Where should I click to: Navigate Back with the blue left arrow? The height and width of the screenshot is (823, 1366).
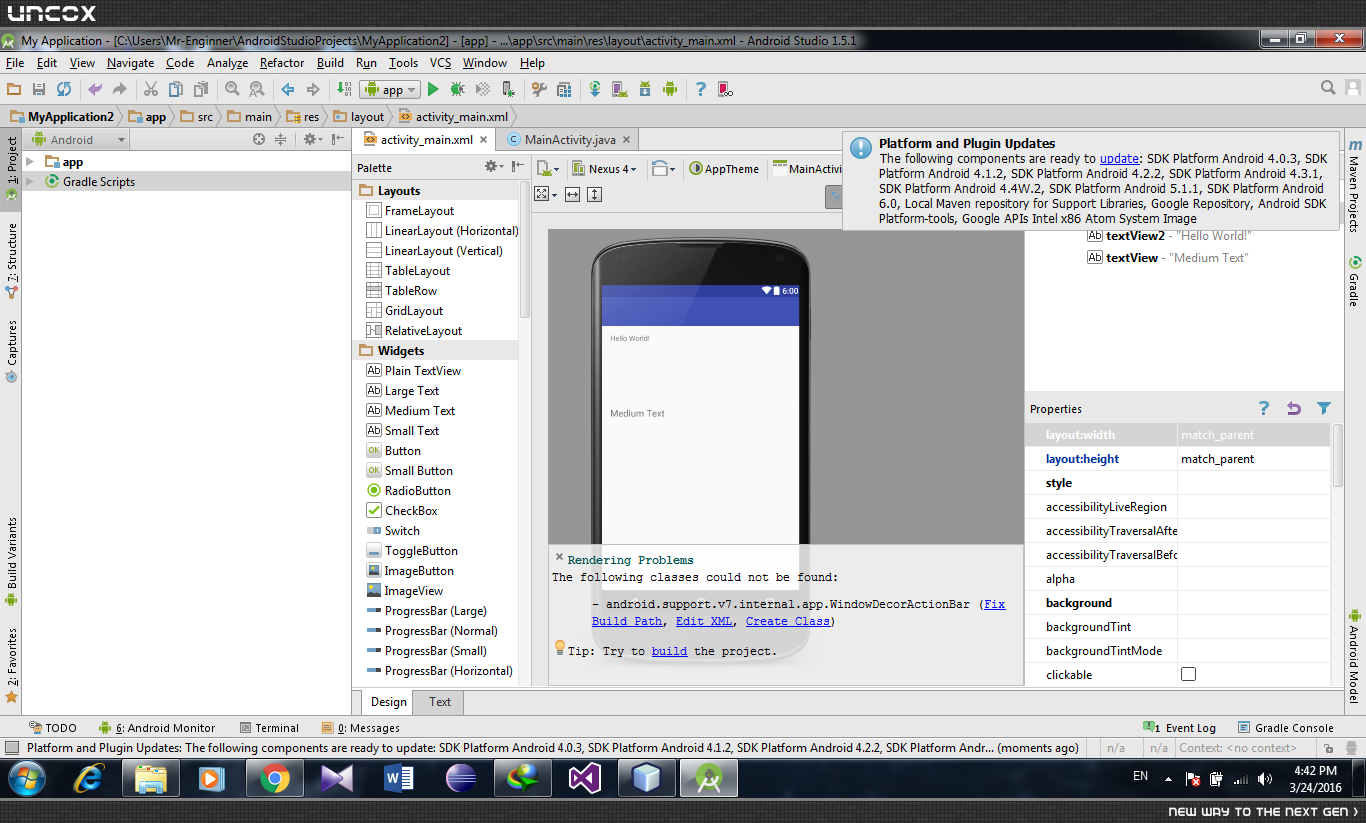(x=288, y=89)
